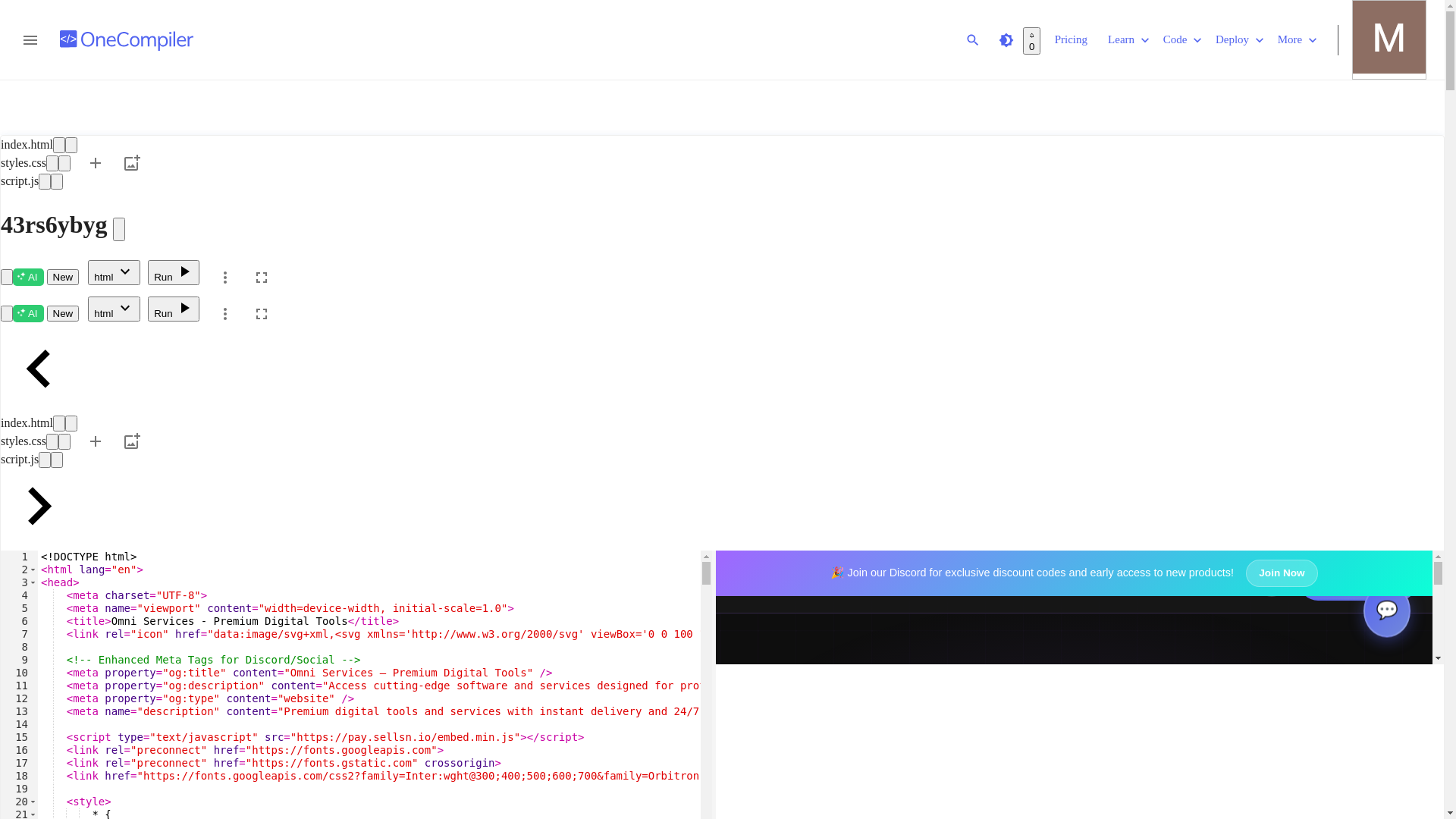Screen dimensions: 1456x819
Task: Click small square button before lower AI
Action: click(7, 313)
